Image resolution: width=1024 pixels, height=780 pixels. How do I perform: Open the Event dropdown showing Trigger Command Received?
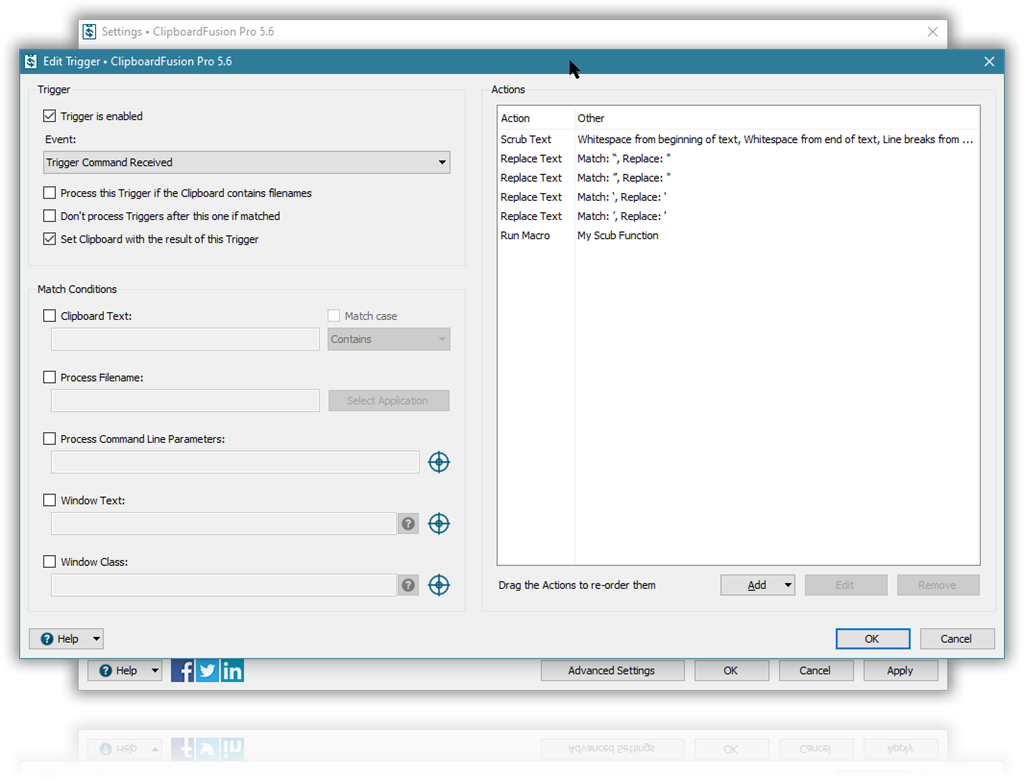click(x=247, y=162)
